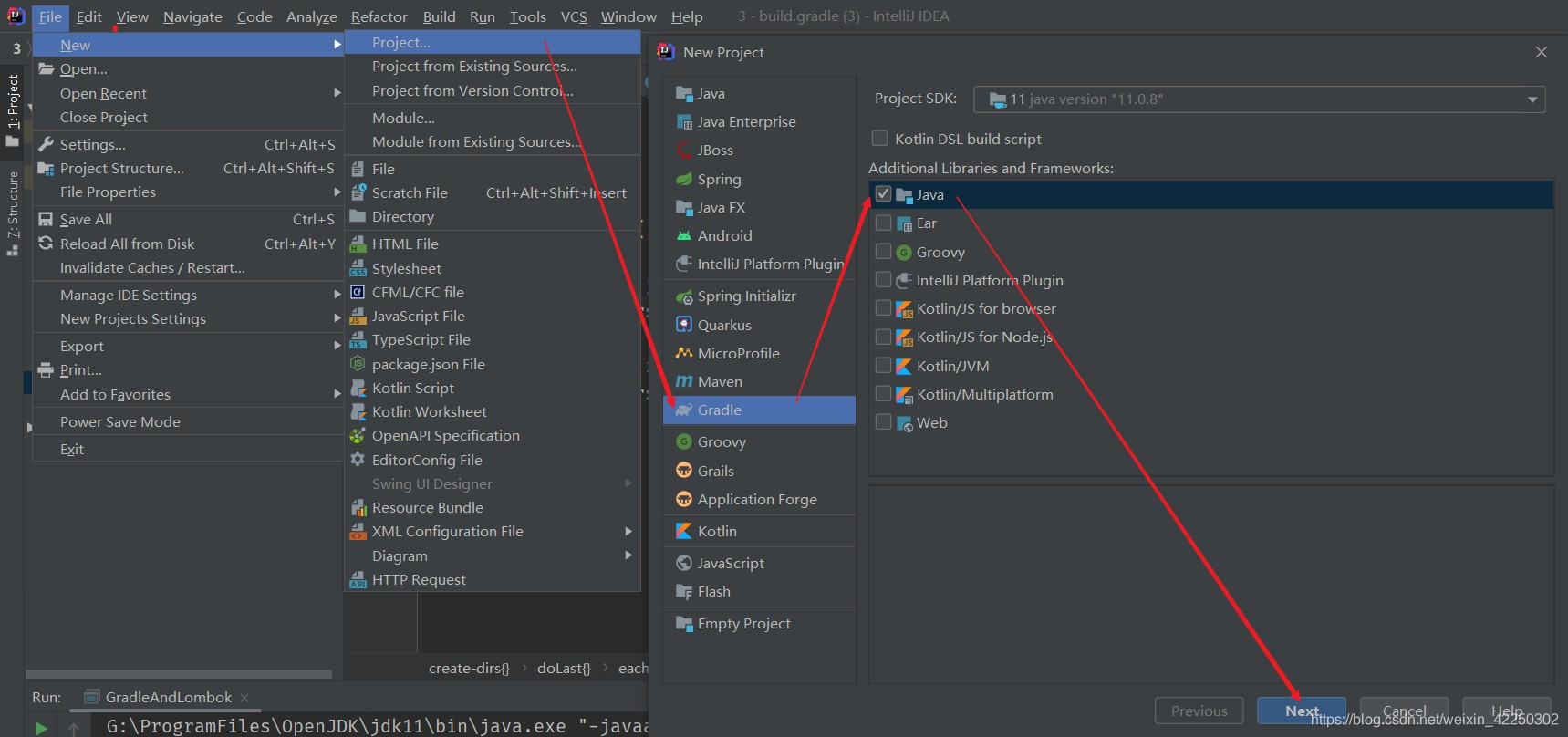
Task: Click the Next button
Action: [1302, 711]
